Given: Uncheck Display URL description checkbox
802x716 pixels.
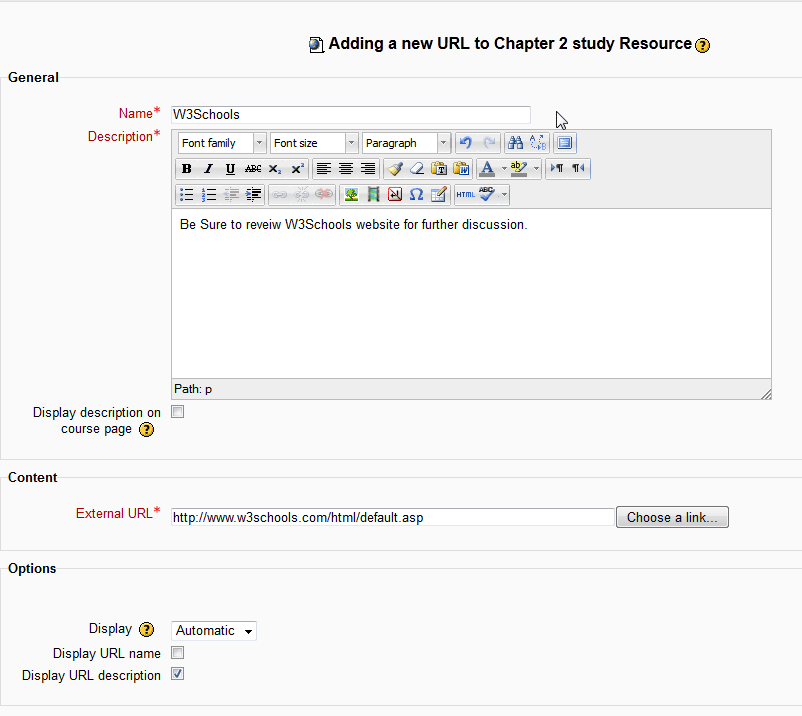Looking at the screenshot, I should tap(177, 674).
